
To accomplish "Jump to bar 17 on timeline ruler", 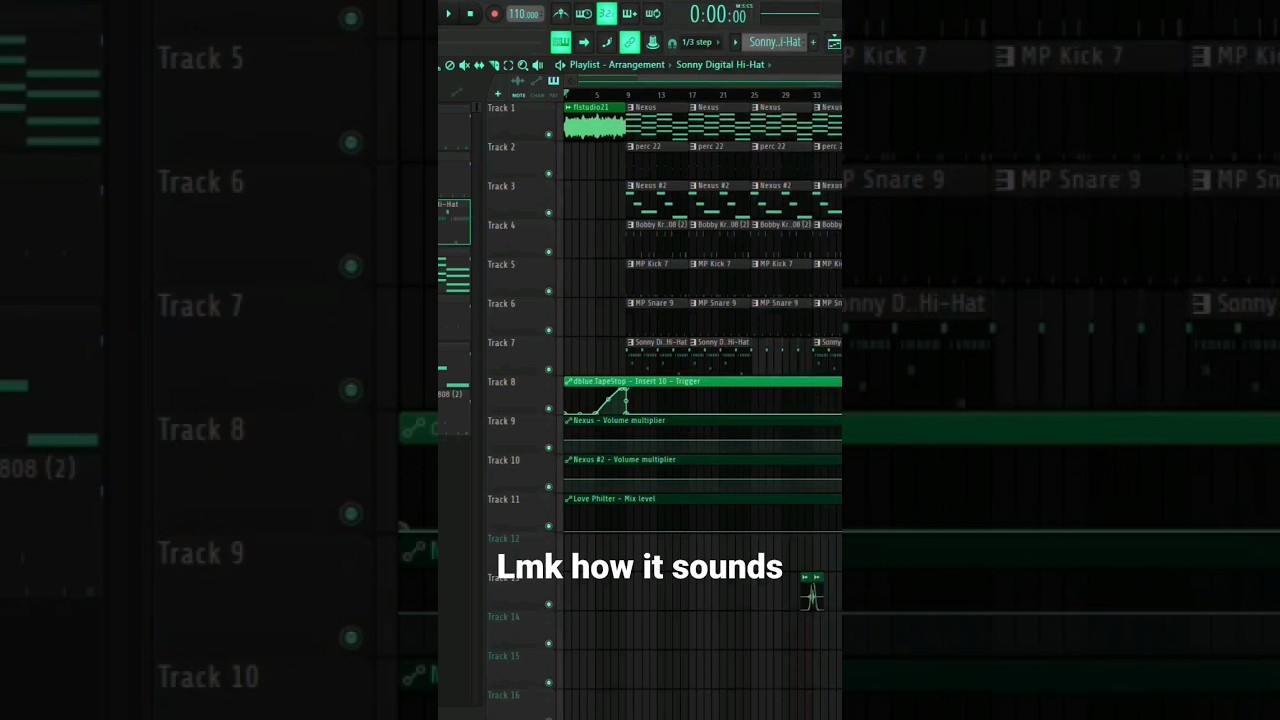I will click(x=691, y=95).
